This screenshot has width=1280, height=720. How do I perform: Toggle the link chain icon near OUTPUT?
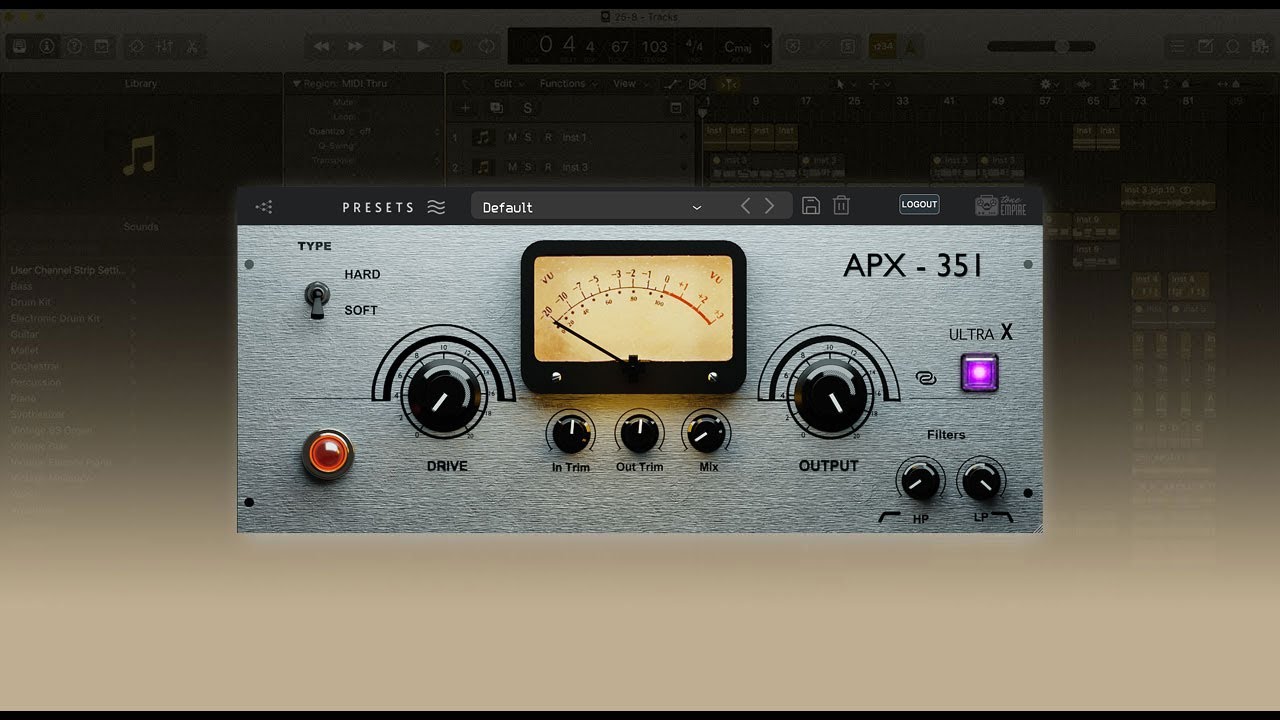[x=924, y=378]
